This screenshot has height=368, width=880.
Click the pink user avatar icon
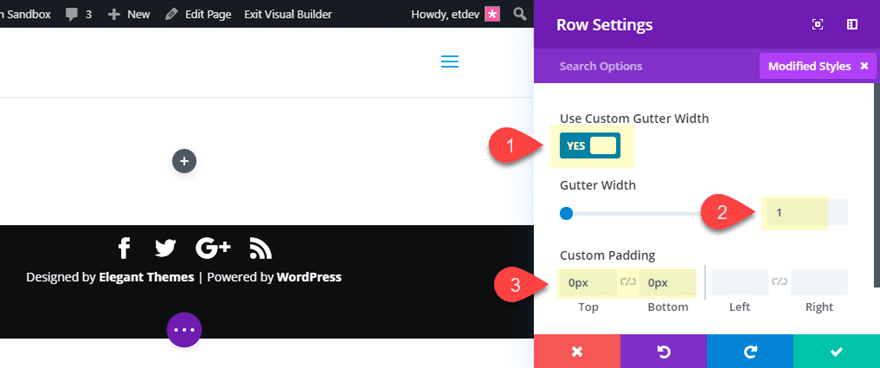point(492,14)
